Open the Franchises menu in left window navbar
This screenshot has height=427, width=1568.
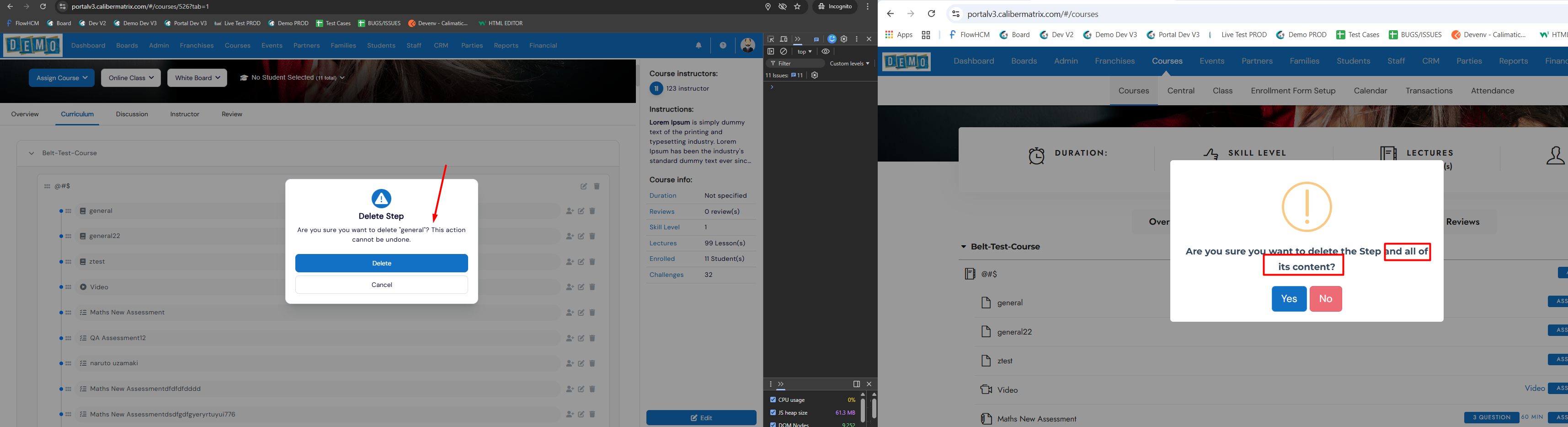197,46
